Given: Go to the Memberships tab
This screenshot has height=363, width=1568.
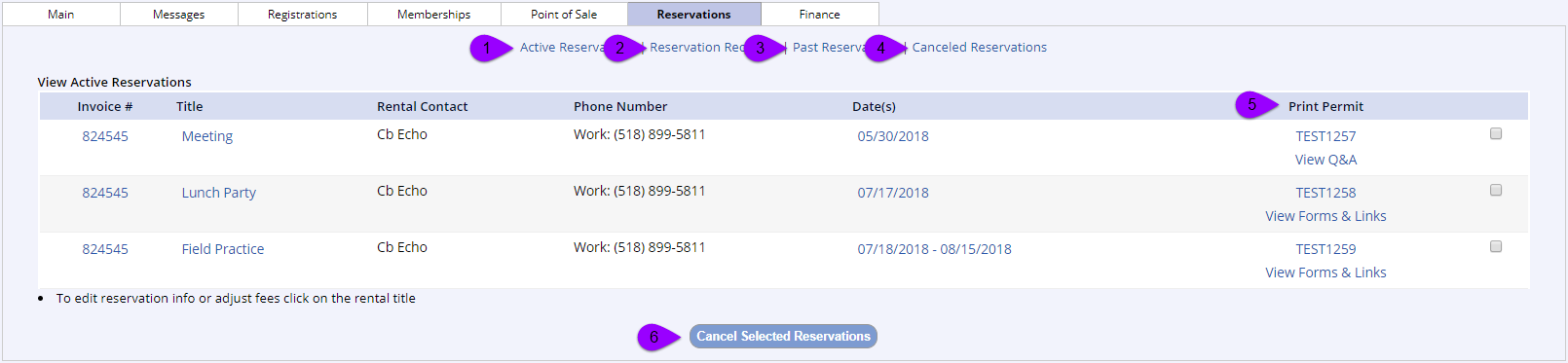Looking at the screenshot, I should 434,14.
